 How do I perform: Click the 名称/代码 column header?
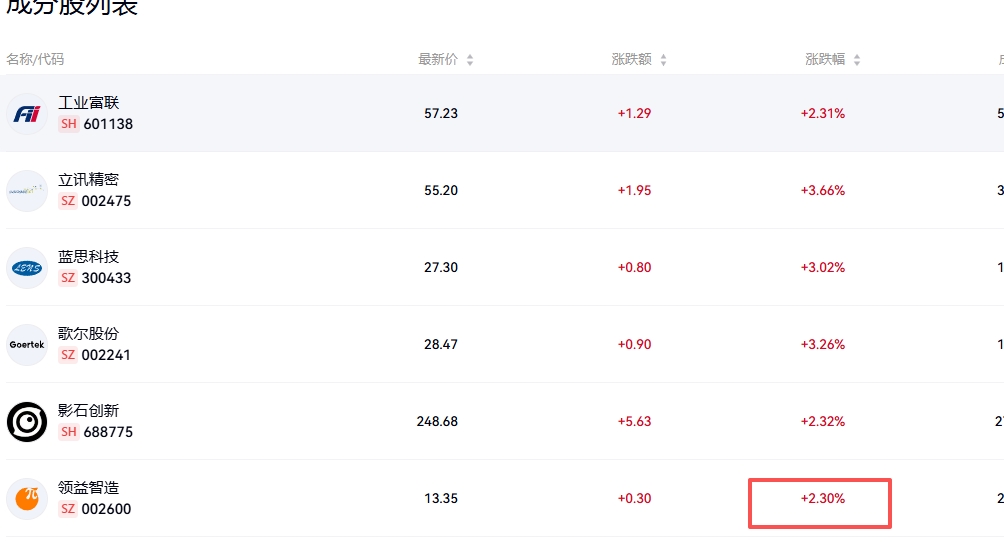tap(35, 60)
